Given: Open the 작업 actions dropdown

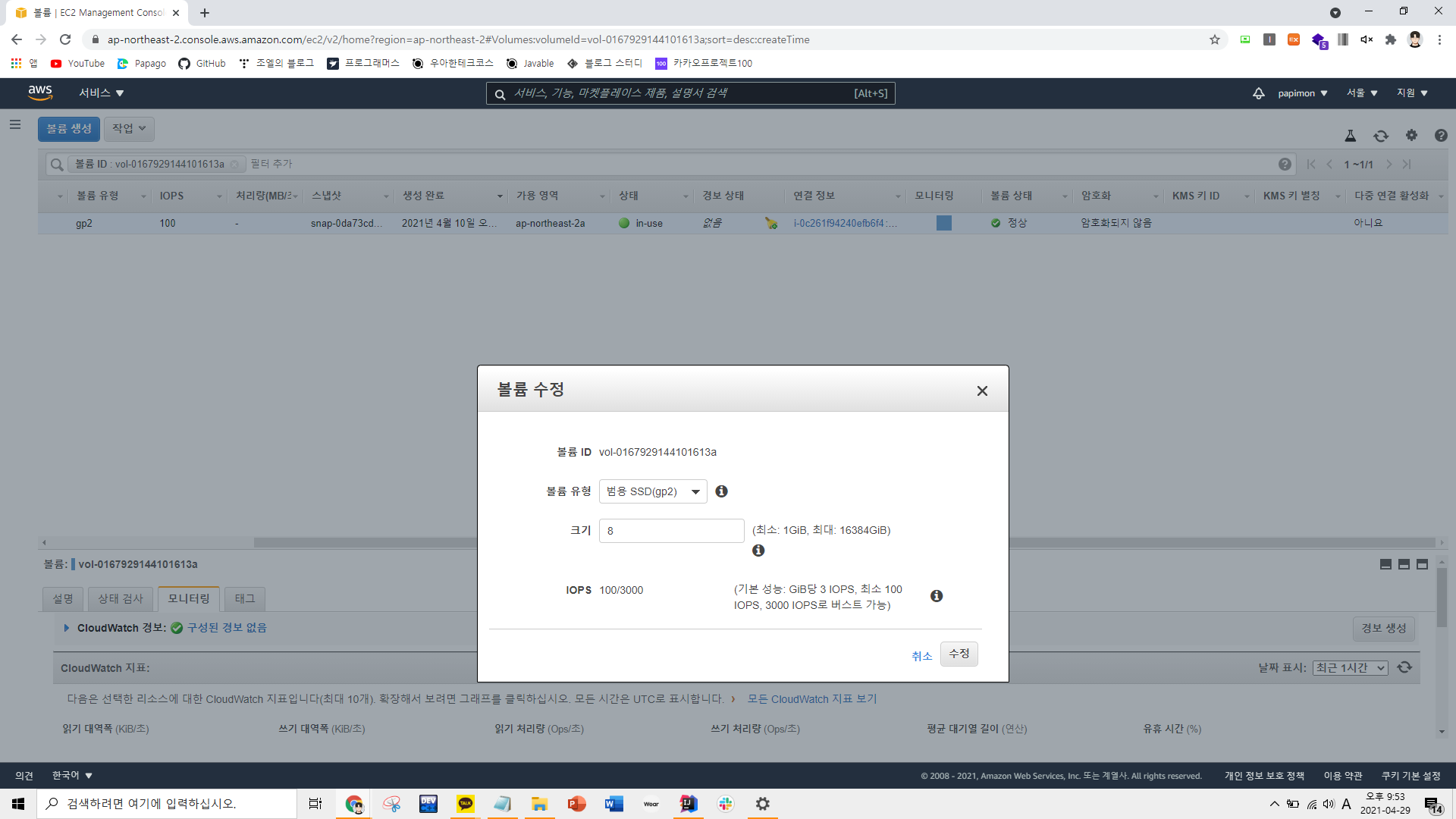Looking at the screenshot, I should pos(129,128).
